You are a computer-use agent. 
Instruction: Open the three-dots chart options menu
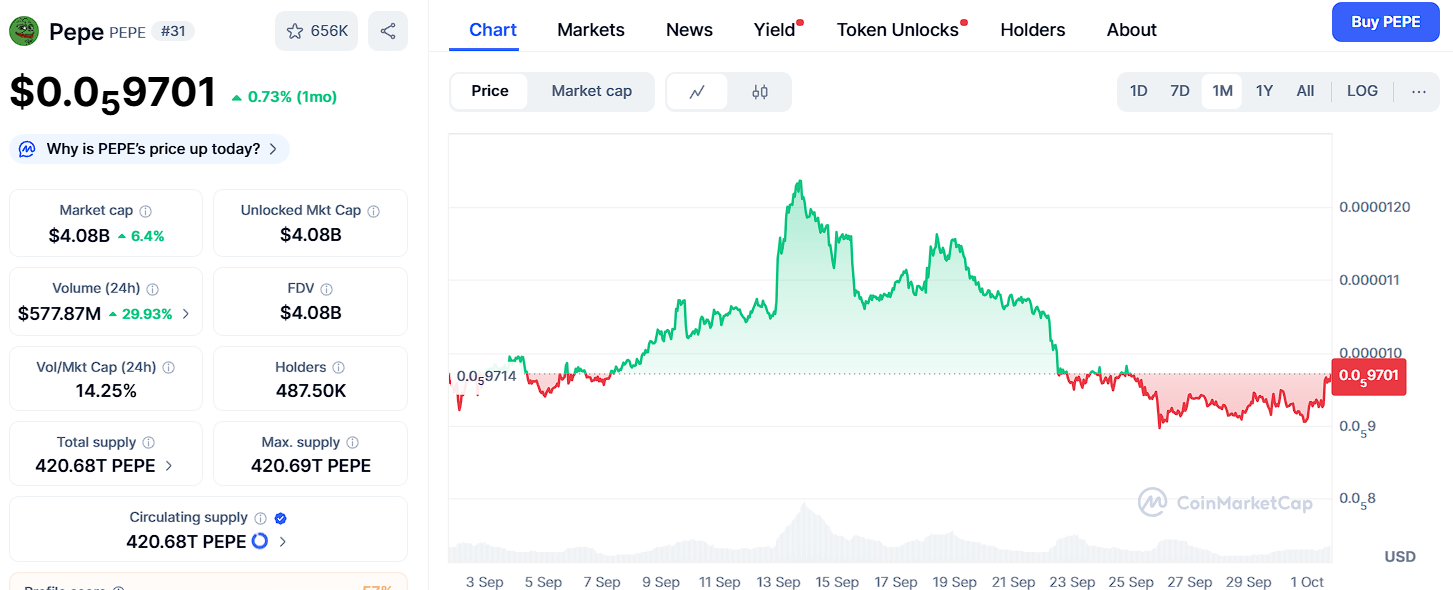[1419, 91]
